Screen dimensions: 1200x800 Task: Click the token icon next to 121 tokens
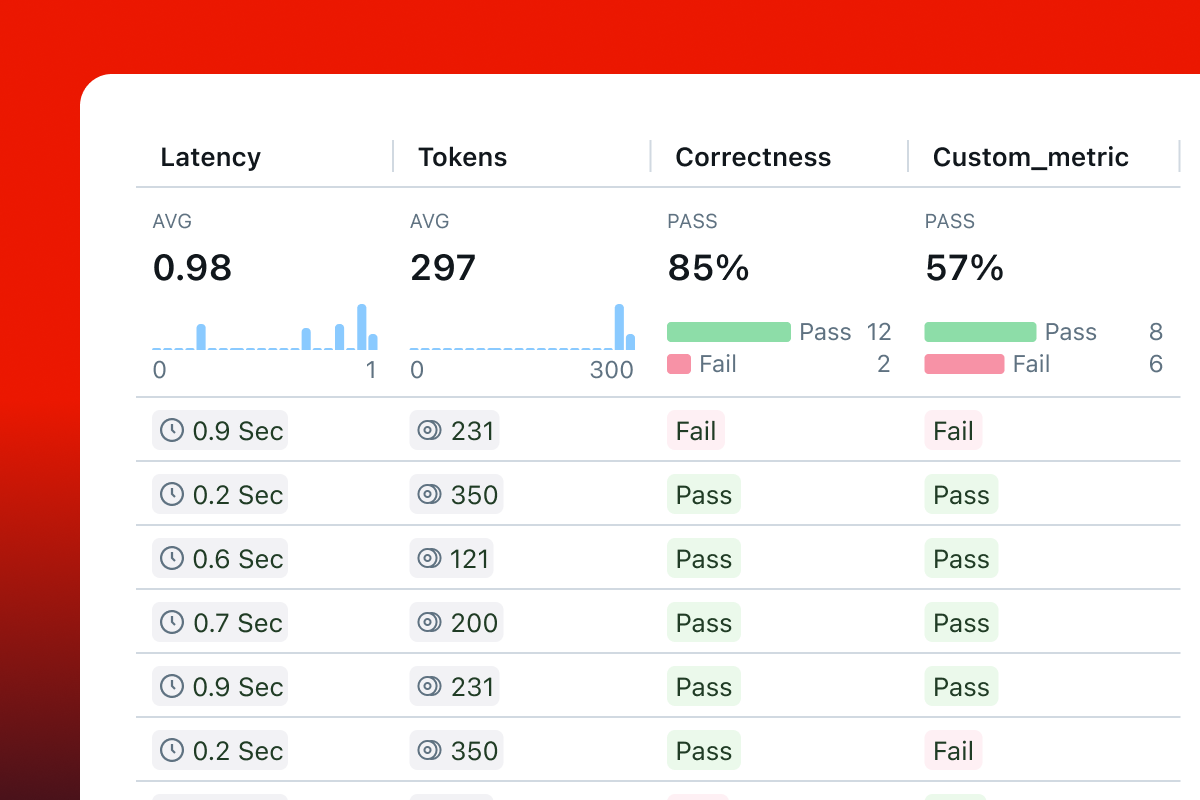pos(427,558)
